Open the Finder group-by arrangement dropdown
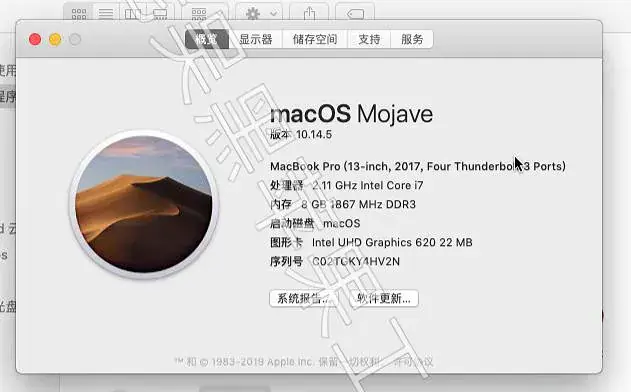The height and width of the screenshot is (392, 631). [x=204, y=14]
